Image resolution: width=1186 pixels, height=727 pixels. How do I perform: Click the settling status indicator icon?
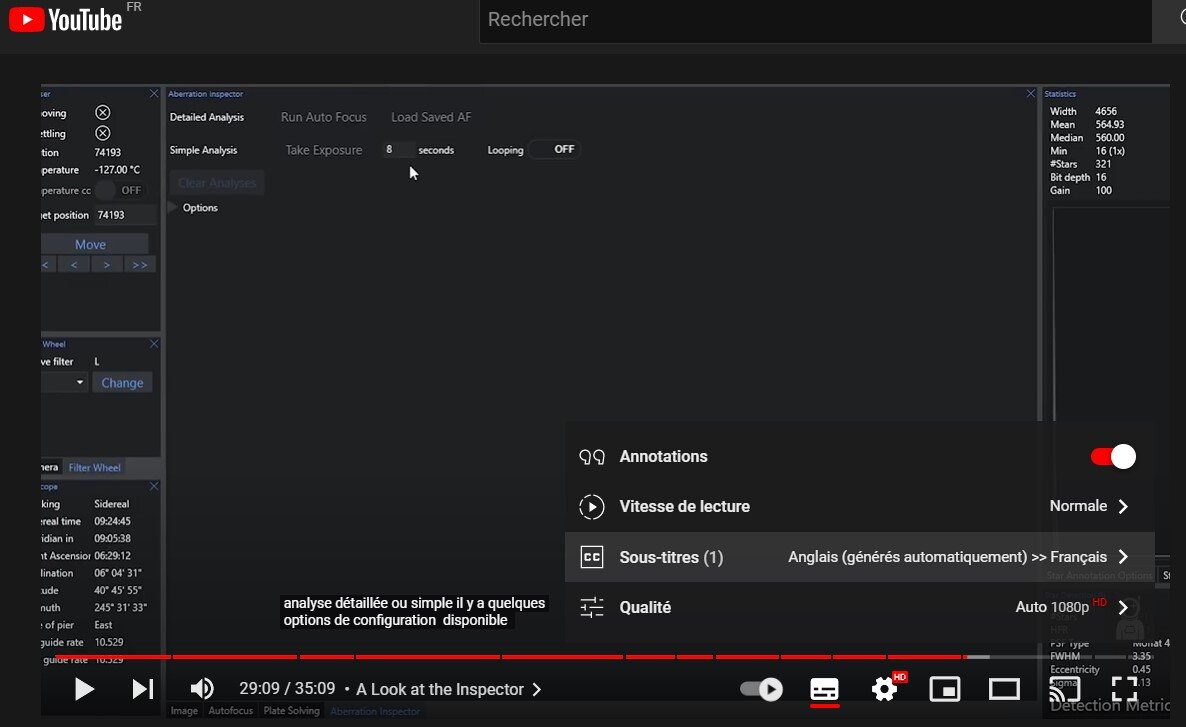click(x=103, y=133)
